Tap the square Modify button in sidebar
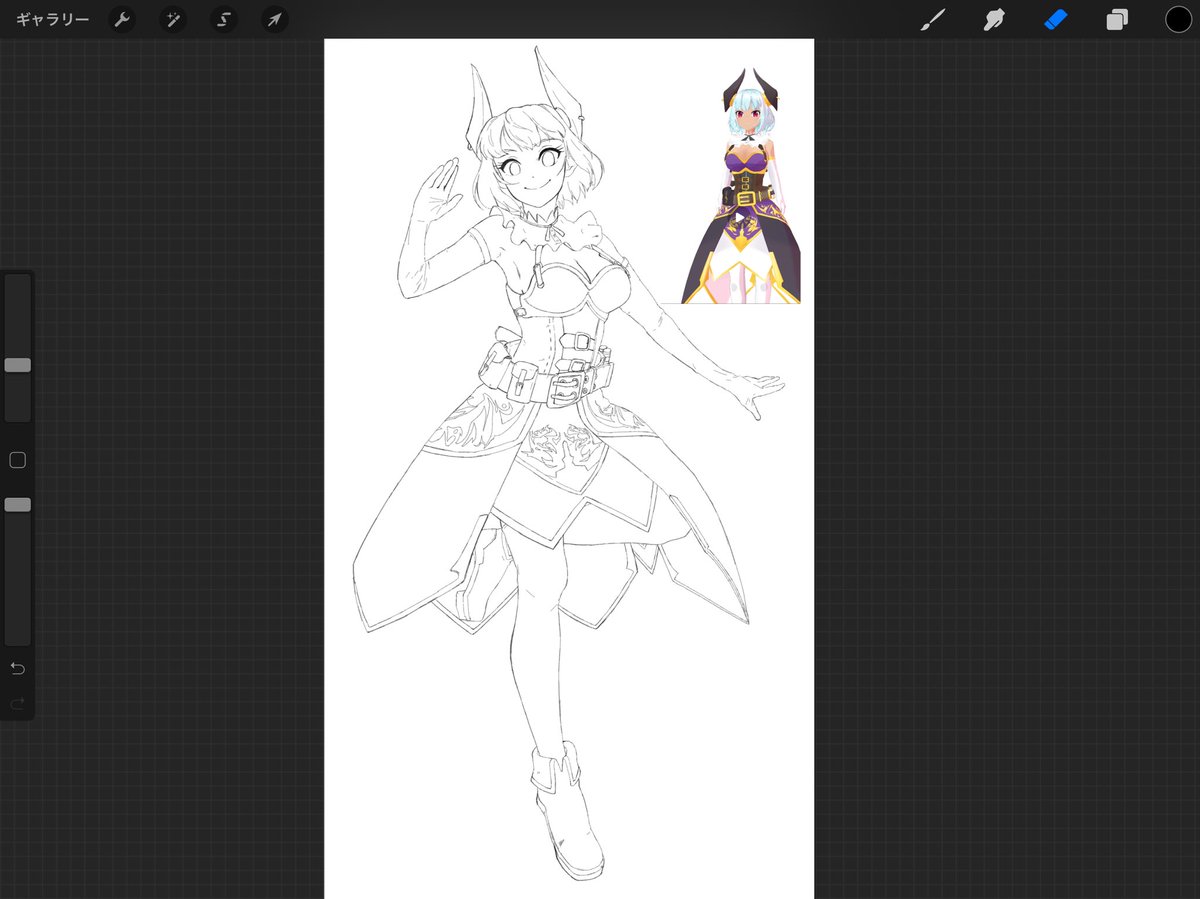1200x899 pixels. (x=17, y=460)
